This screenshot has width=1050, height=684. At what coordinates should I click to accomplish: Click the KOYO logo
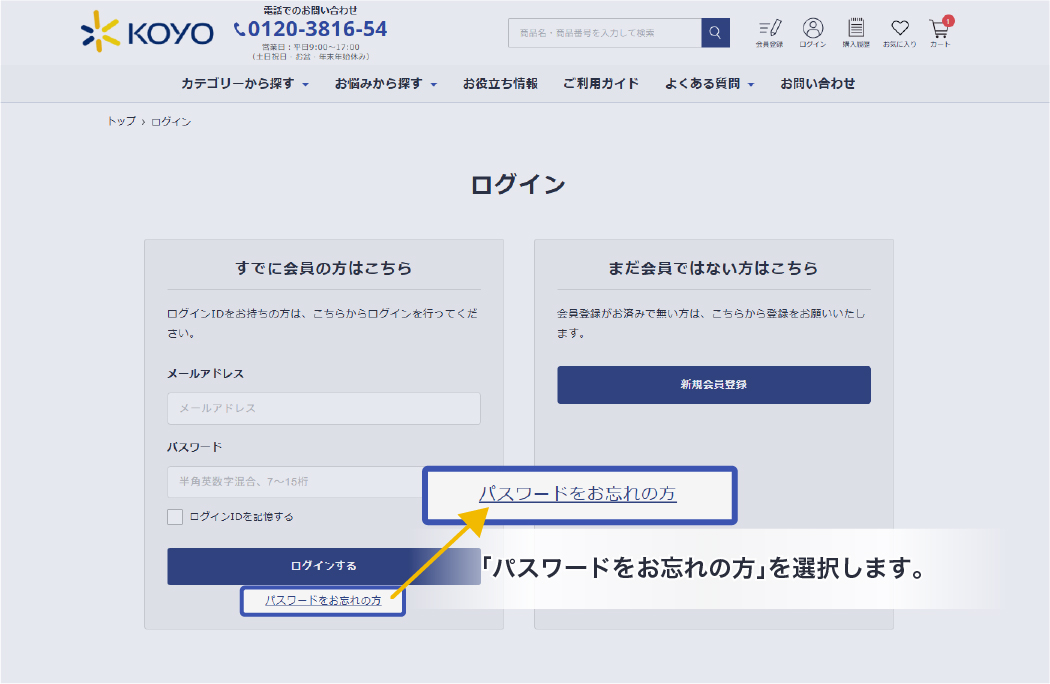coord(145,31)
